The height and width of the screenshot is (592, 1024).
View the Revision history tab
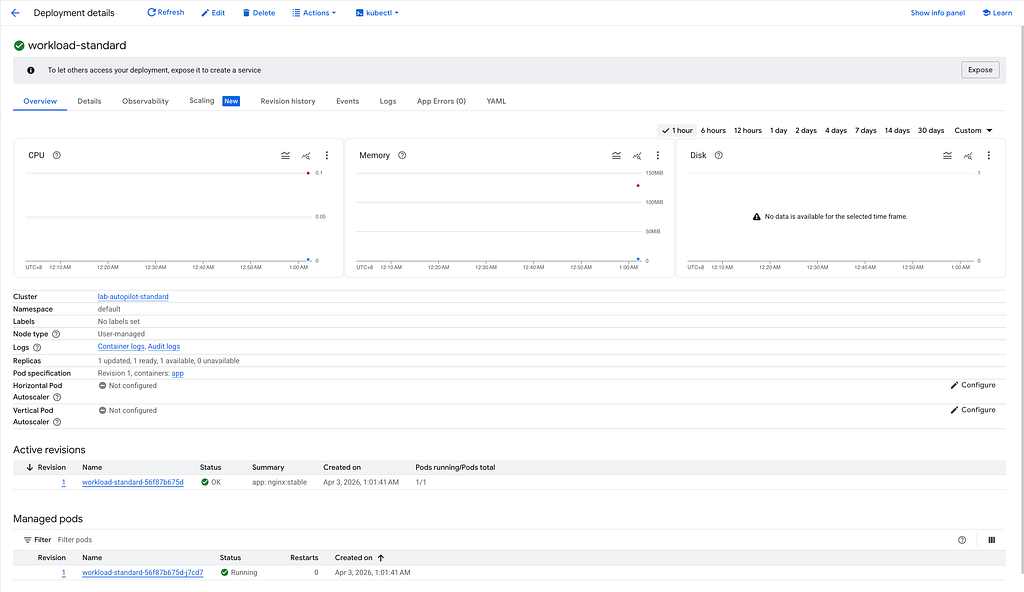(x=288, y=101)
